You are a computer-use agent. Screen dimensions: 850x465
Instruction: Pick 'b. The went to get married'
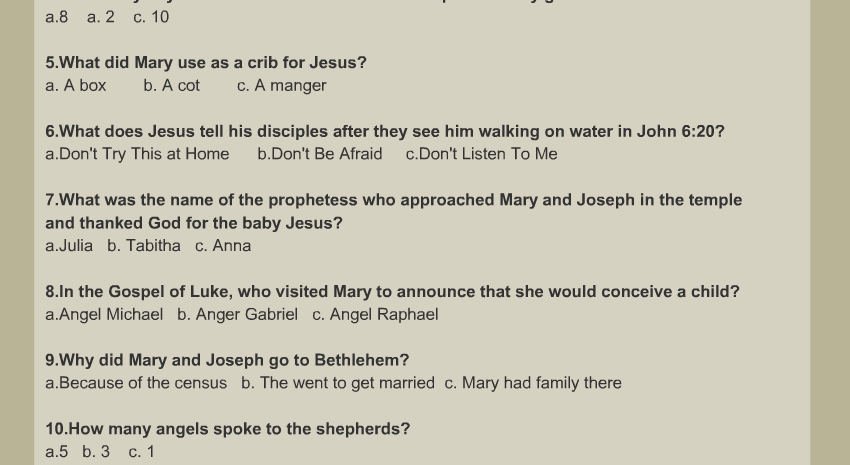click(338, 383)
